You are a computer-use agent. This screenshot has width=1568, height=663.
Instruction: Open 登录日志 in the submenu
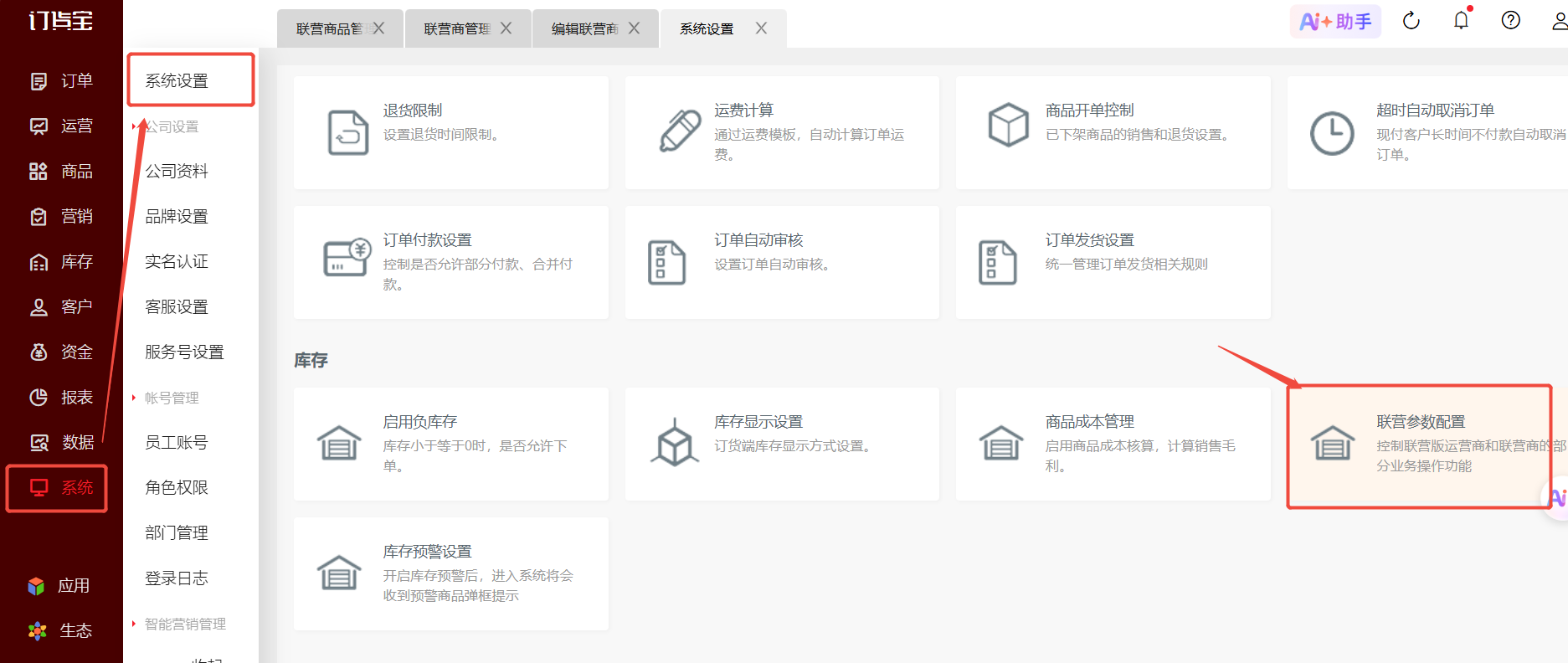point(177,578)
